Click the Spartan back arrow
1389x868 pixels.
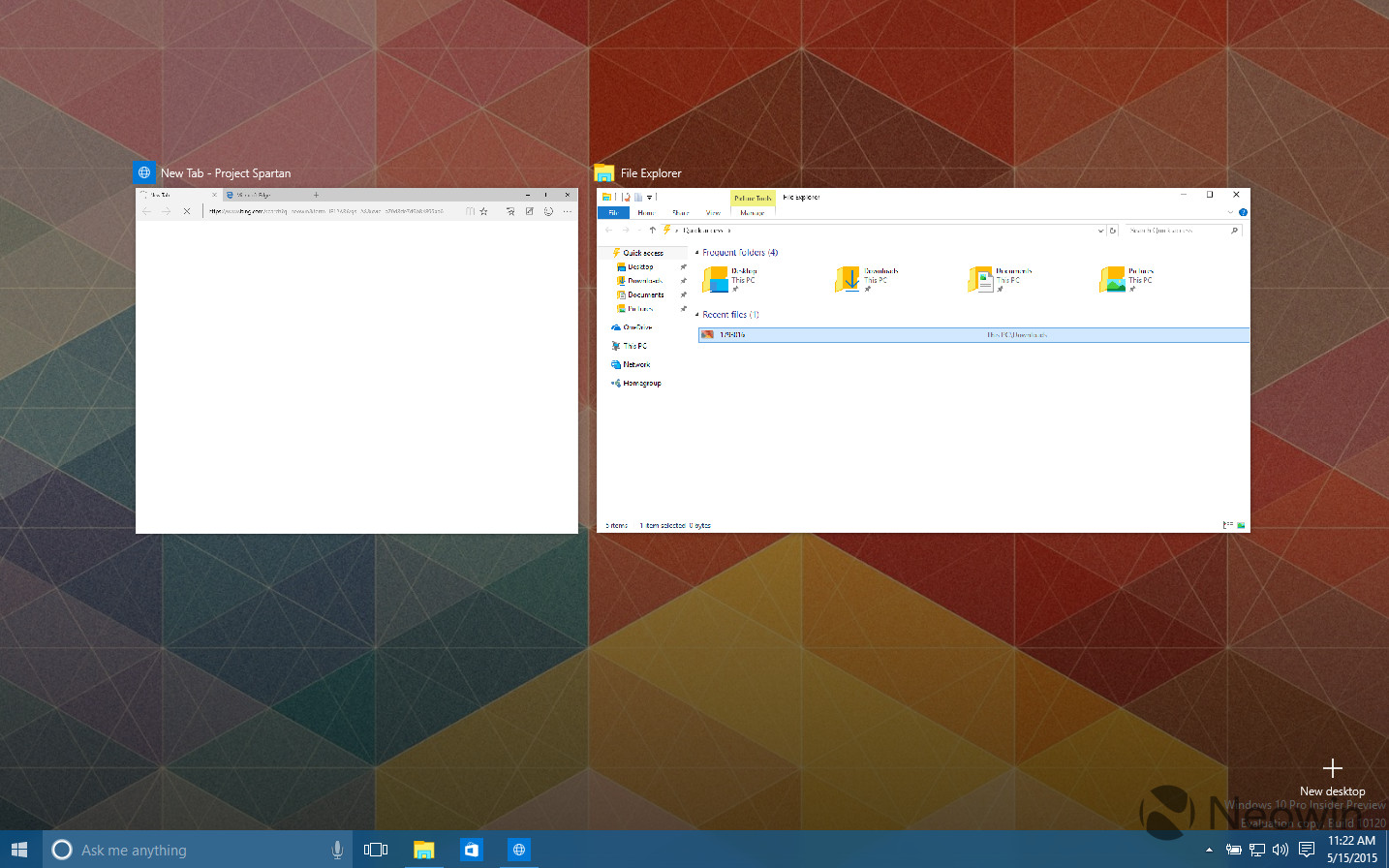tap(146, 211)
